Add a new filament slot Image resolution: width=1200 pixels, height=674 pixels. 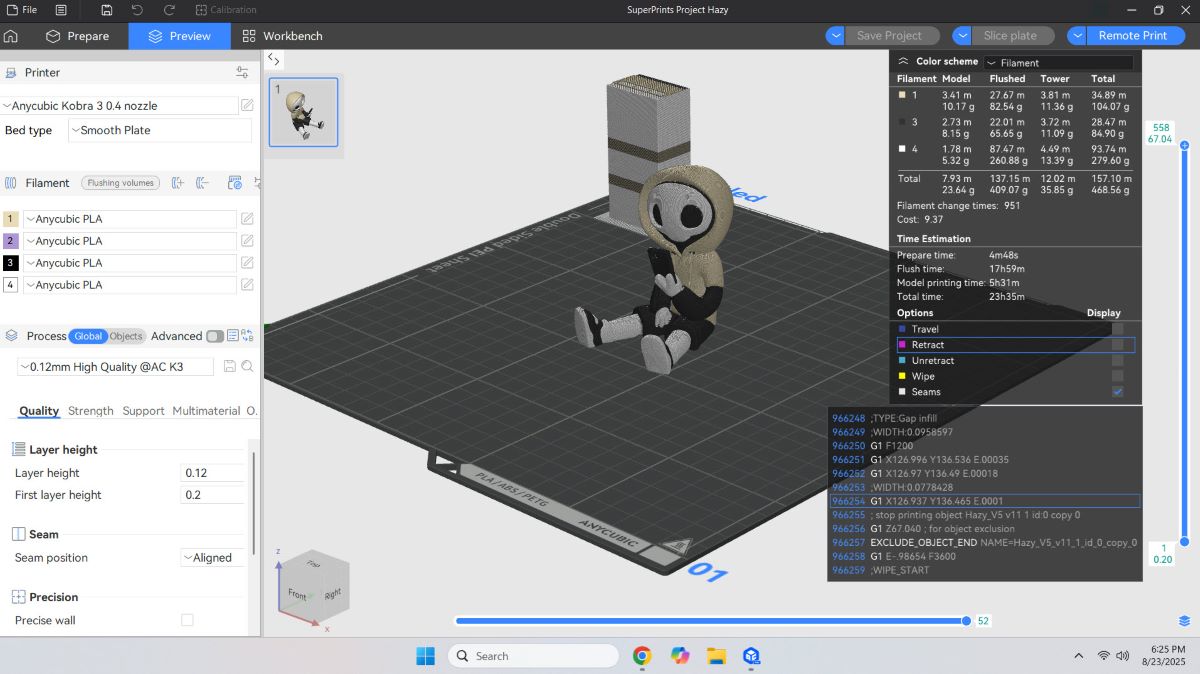point(178,183)
